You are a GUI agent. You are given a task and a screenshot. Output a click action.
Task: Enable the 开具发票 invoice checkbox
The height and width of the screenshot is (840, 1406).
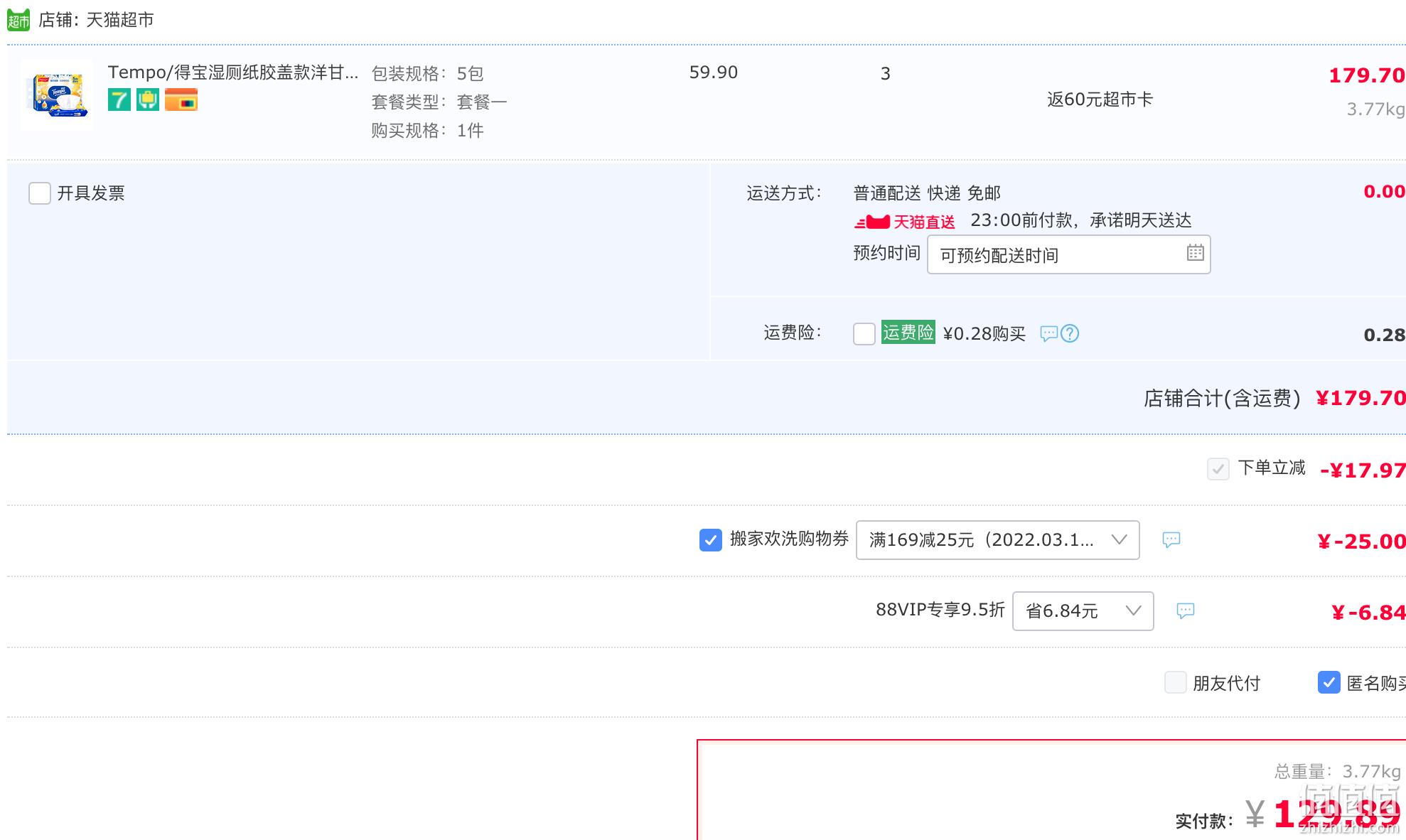40,193
